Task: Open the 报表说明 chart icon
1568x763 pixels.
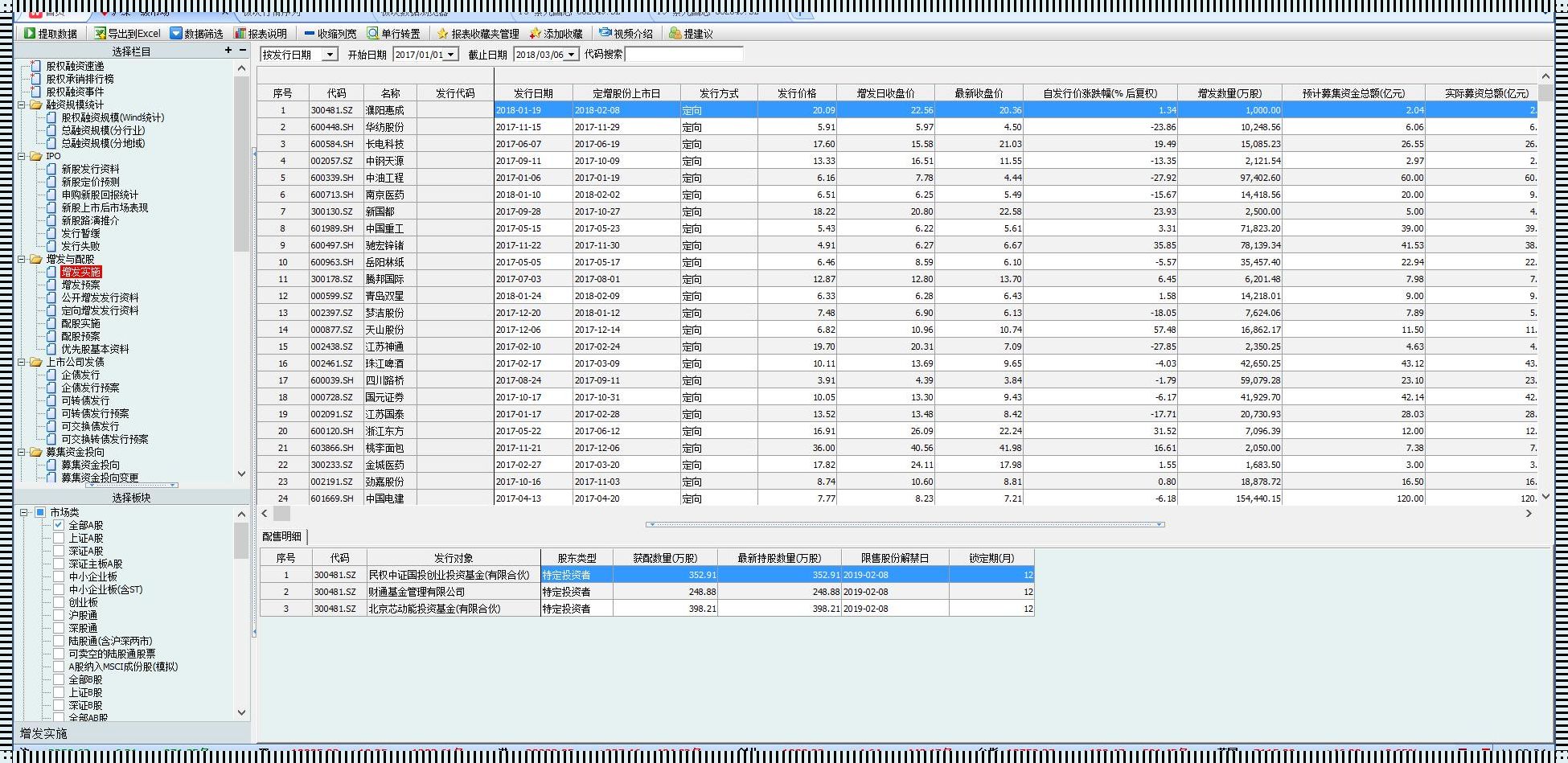Action: pyautogui.click(x=240, y=34)
